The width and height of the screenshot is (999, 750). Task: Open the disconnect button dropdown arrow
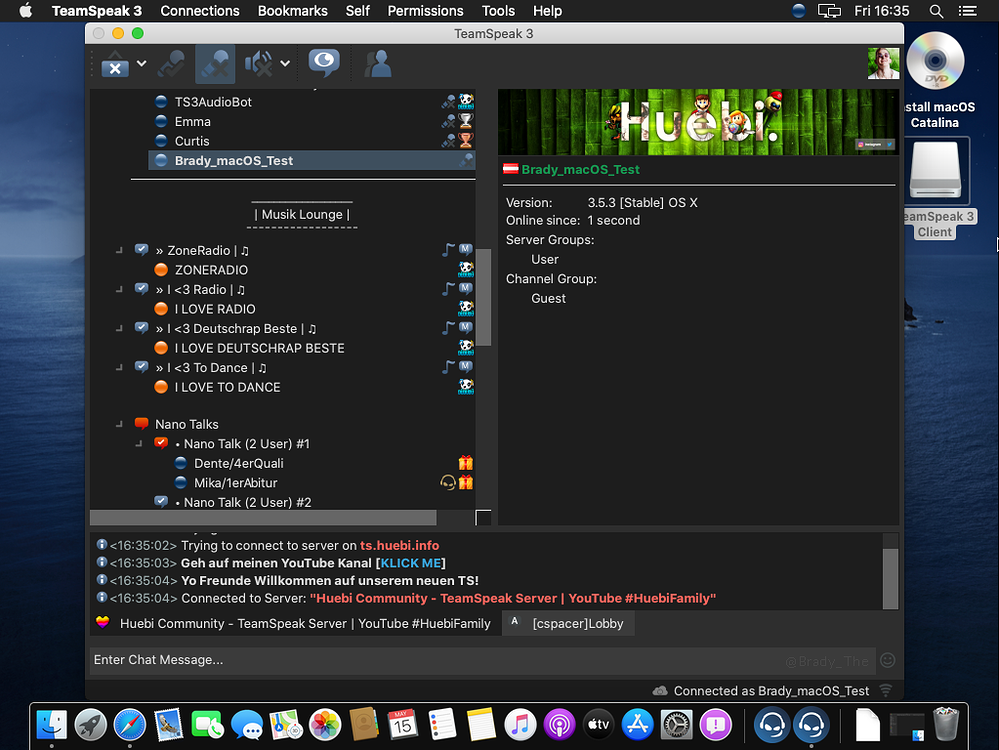pos(141,64)
